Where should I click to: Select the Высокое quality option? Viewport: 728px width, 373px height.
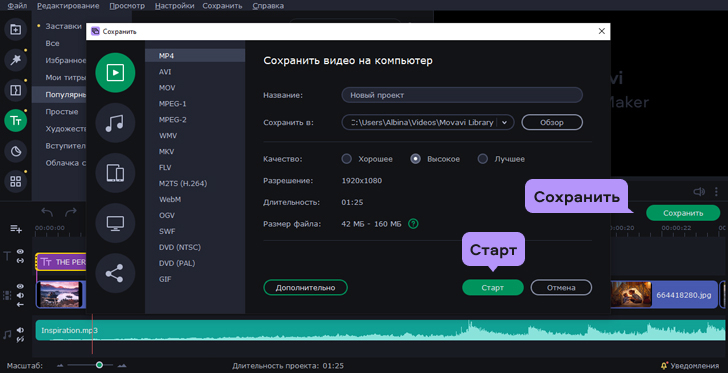416,159
